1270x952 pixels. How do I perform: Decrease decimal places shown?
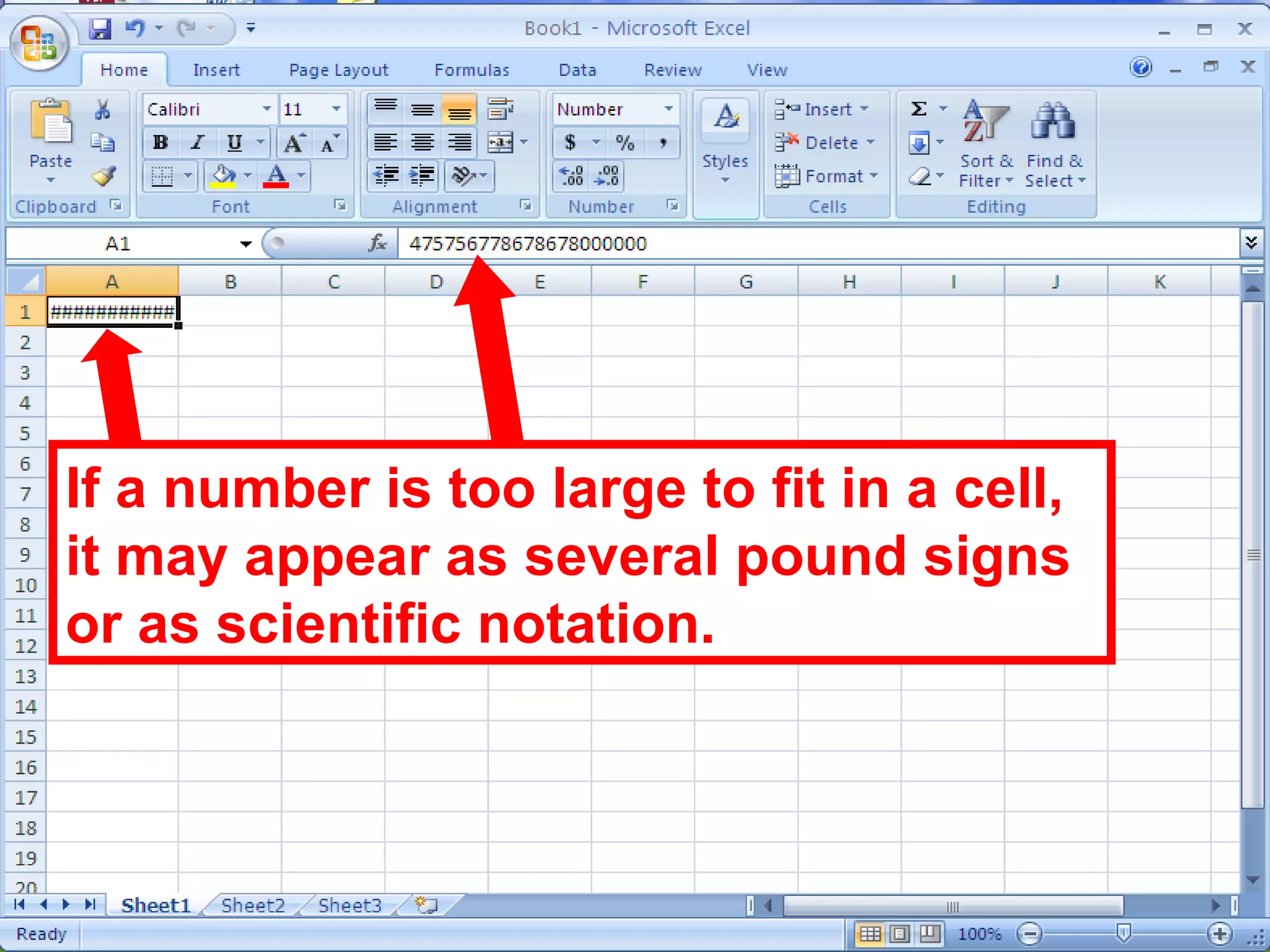click(x=606, y=176)
